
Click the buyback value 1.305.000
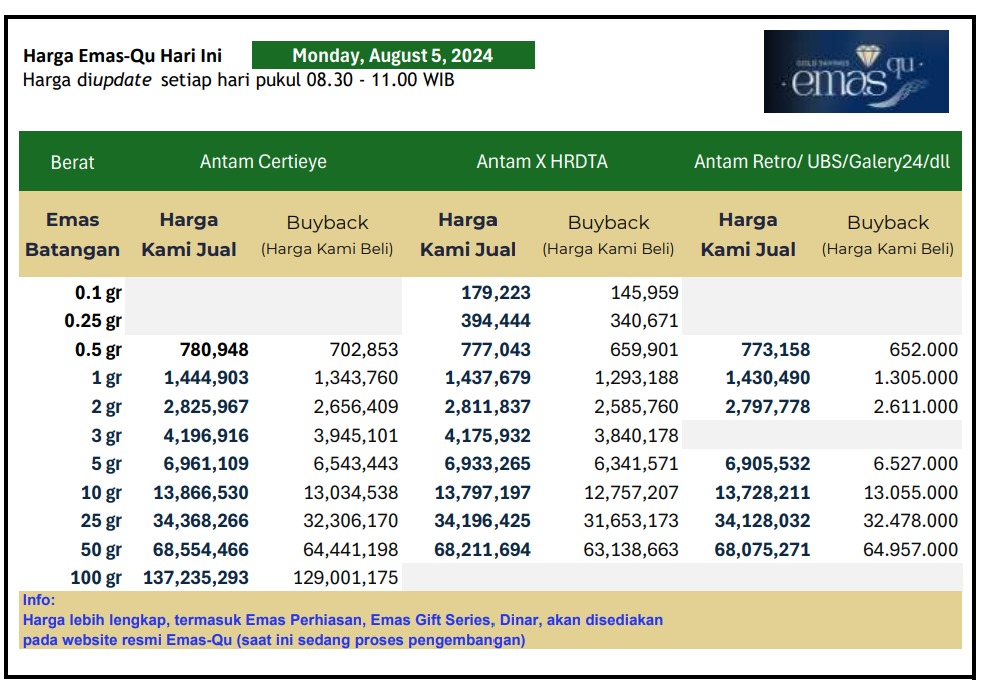coord(916,378)
